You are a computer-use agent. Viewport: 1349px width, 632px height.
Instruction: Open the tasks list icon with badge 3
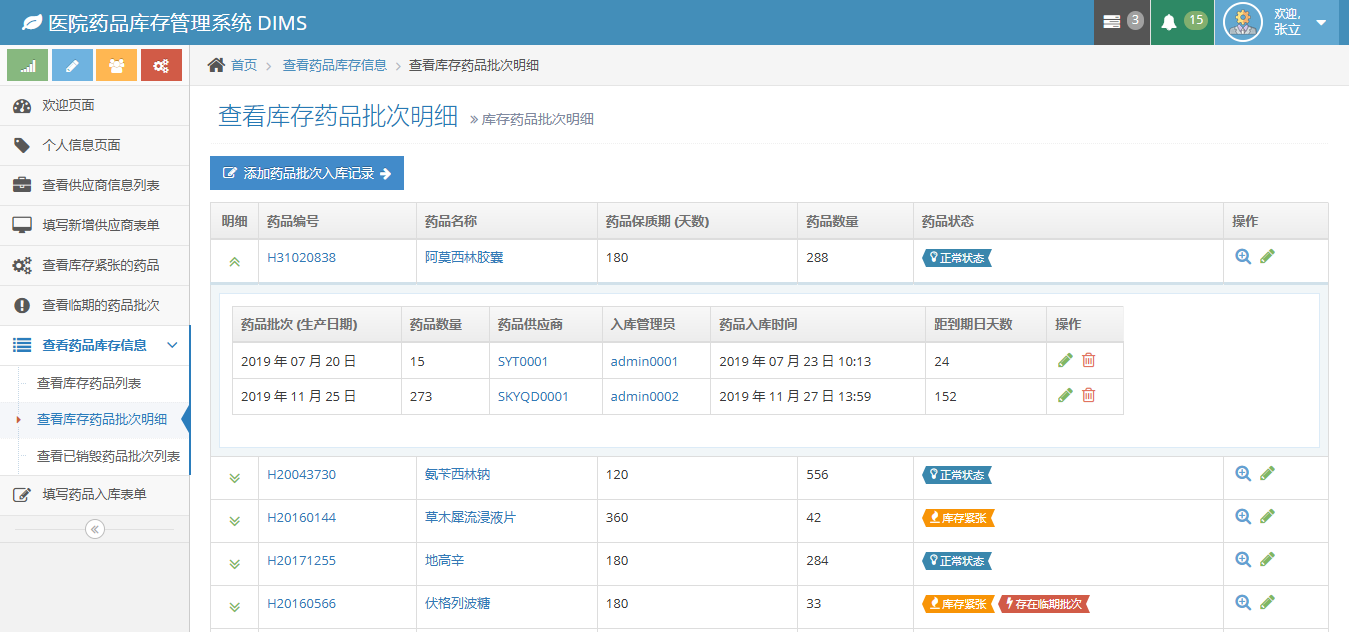pyautogui.click(x=1122, y=22)
